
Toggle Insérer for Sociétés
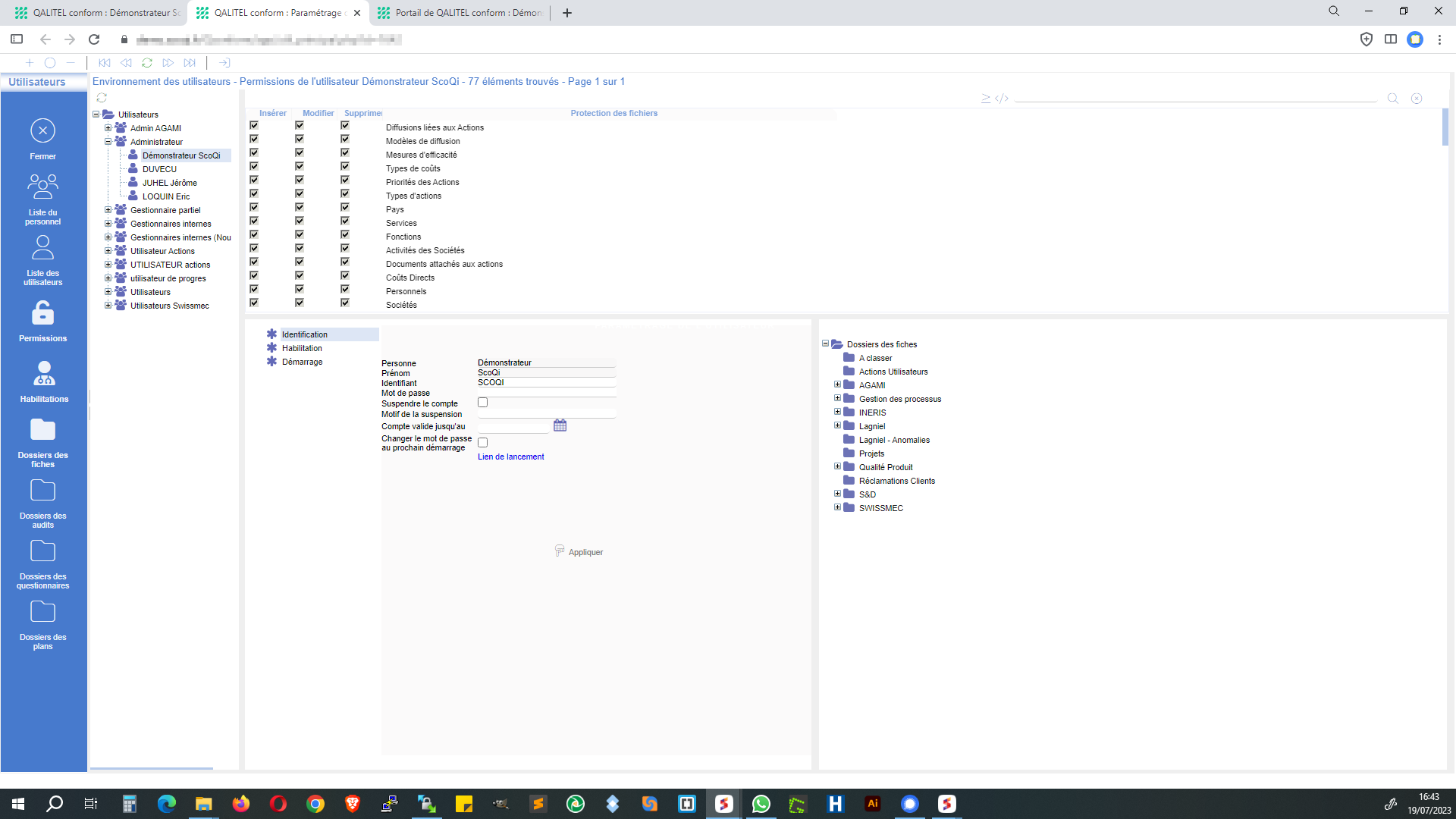[254, 303]
